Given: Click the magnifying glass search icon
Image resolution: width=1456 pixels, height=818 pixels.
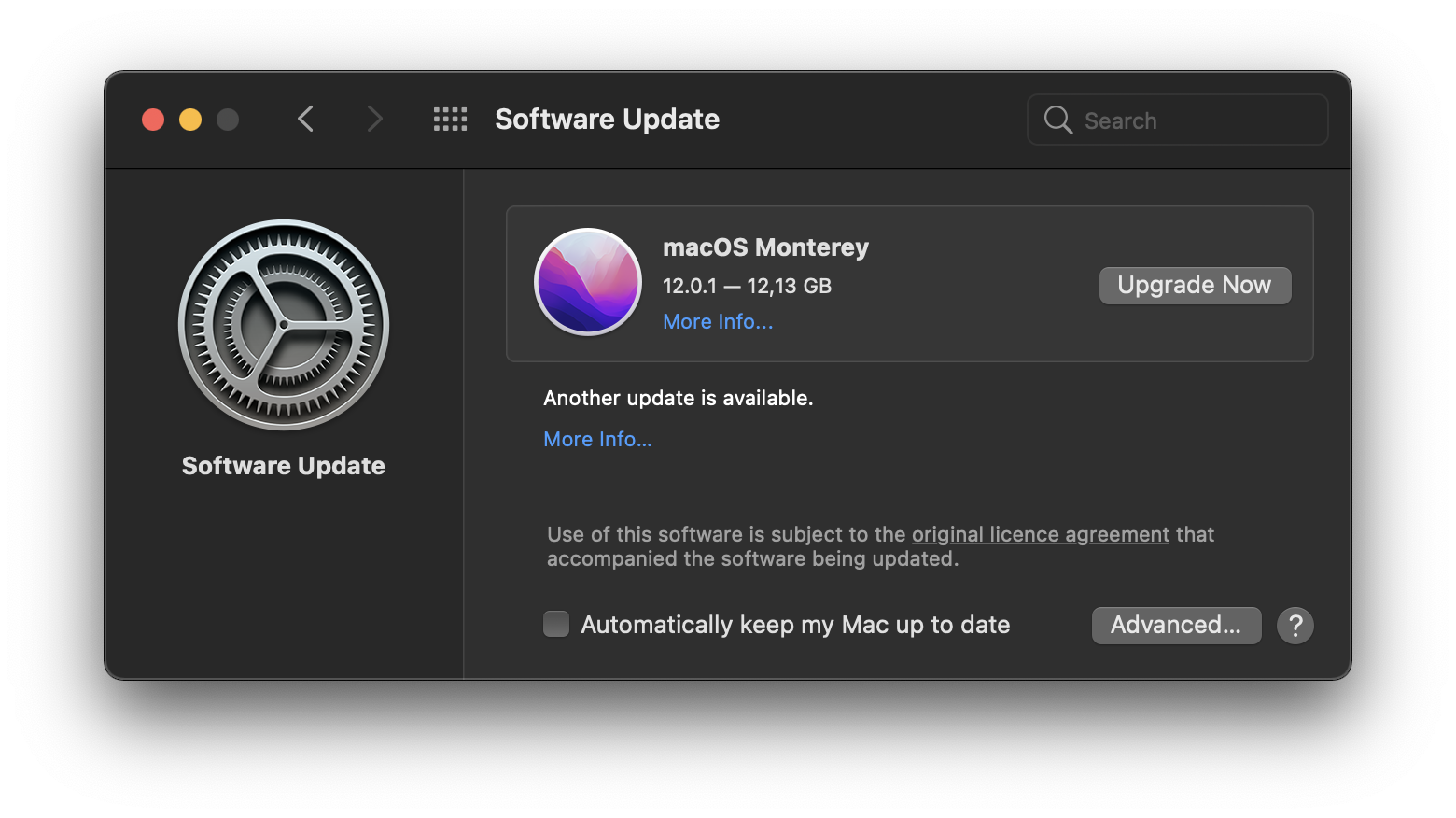Looking at the screenshot, I should 1057,120.
